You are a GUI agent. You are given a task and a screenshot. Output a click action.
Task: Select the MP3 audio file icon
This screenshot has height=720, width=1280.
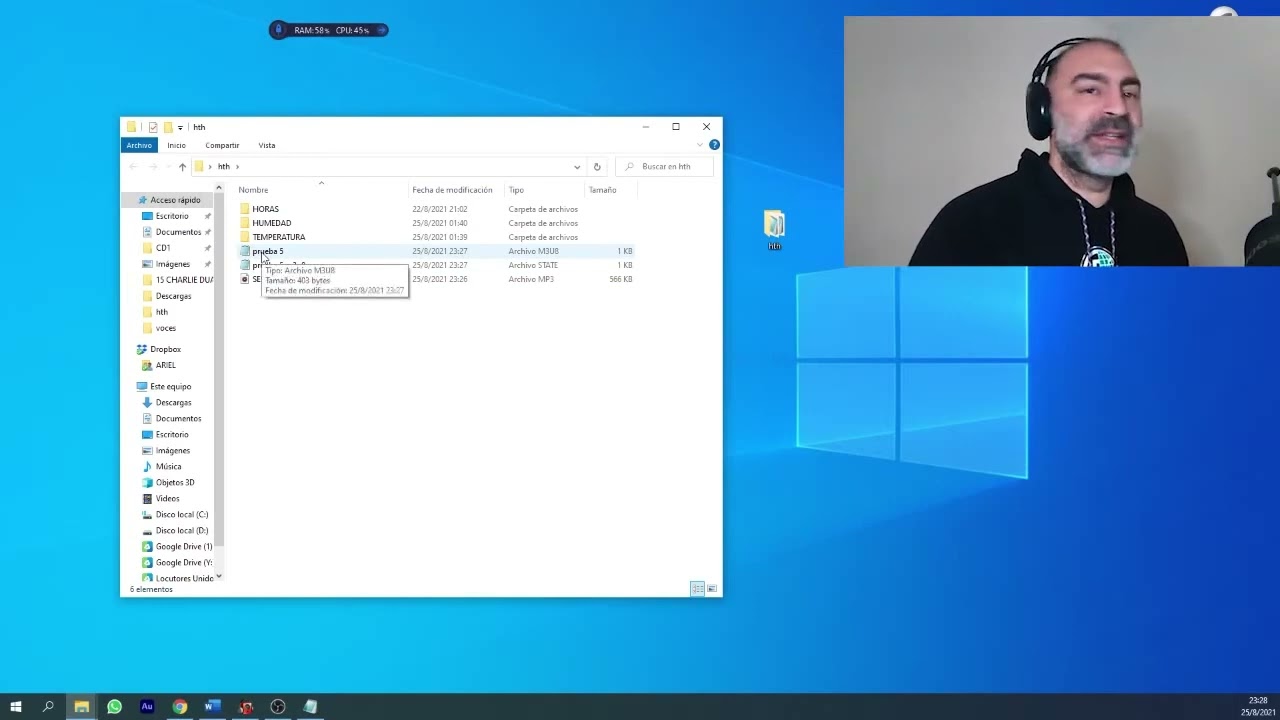(x=245, y=279)
